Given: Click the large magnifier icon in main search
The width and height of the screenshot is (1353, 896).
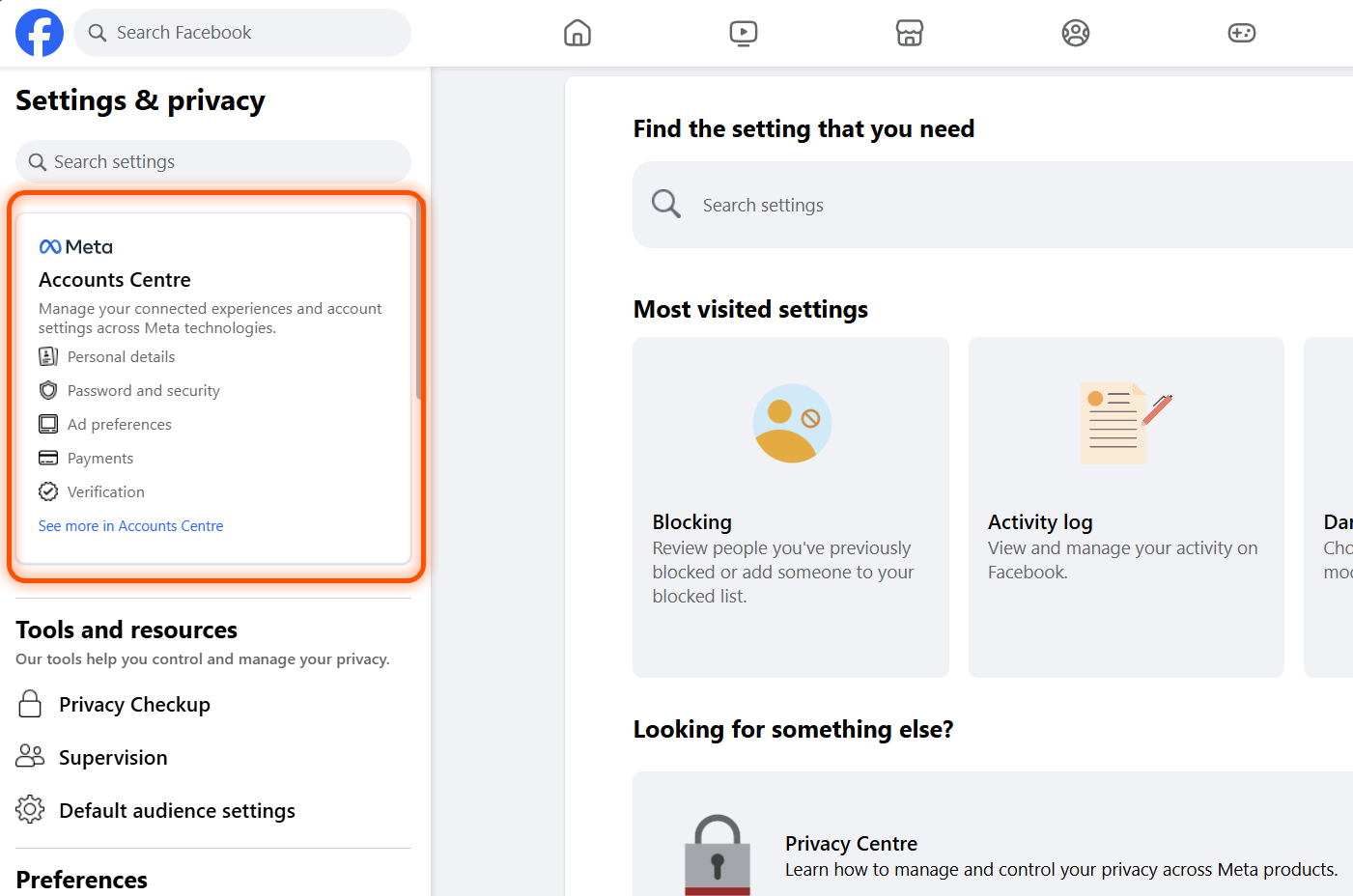Looking at the screenshot, I should click(666, 204).
